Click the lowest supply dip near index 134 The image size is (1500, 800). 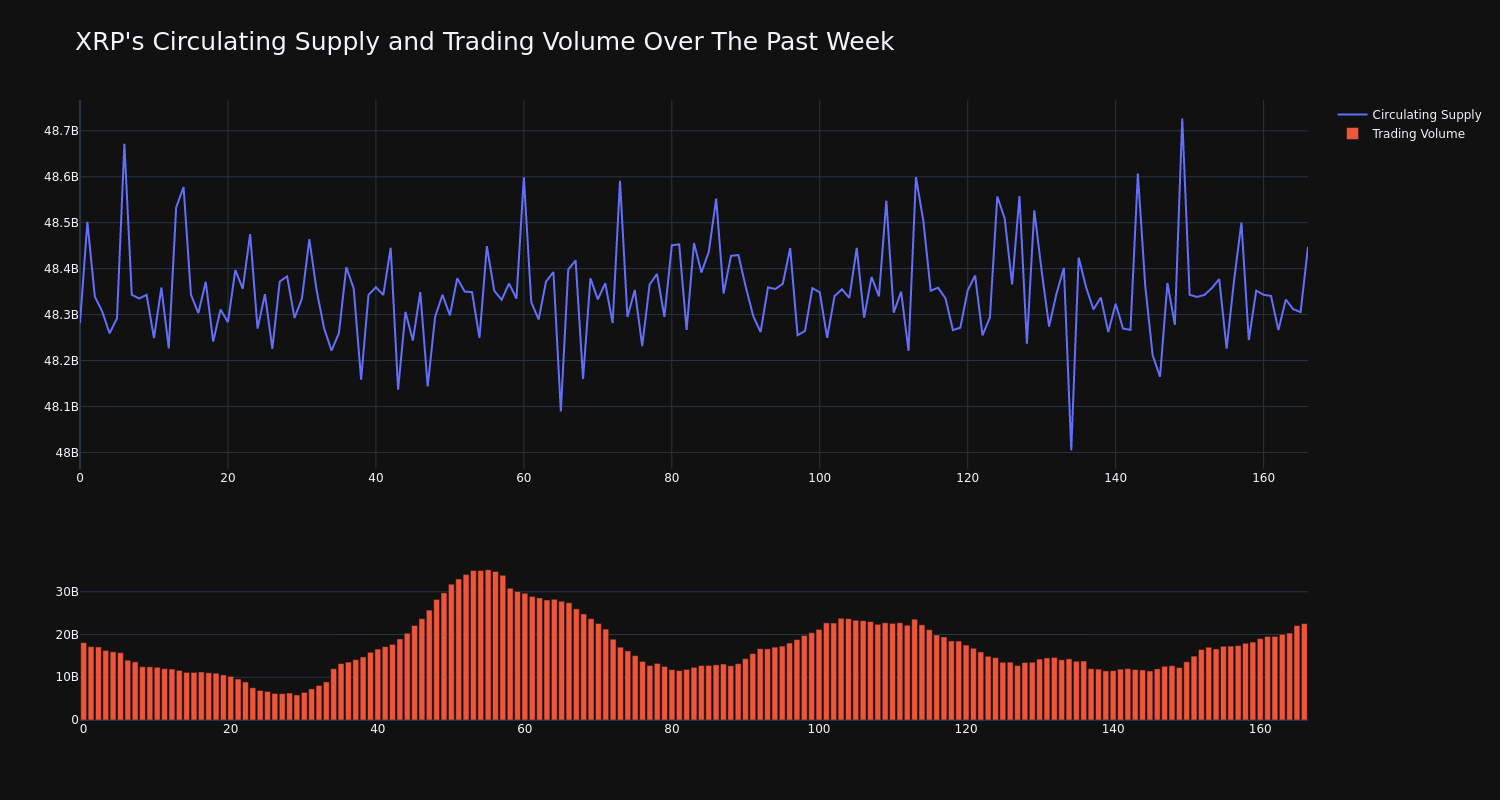(x=1071, y=449)
